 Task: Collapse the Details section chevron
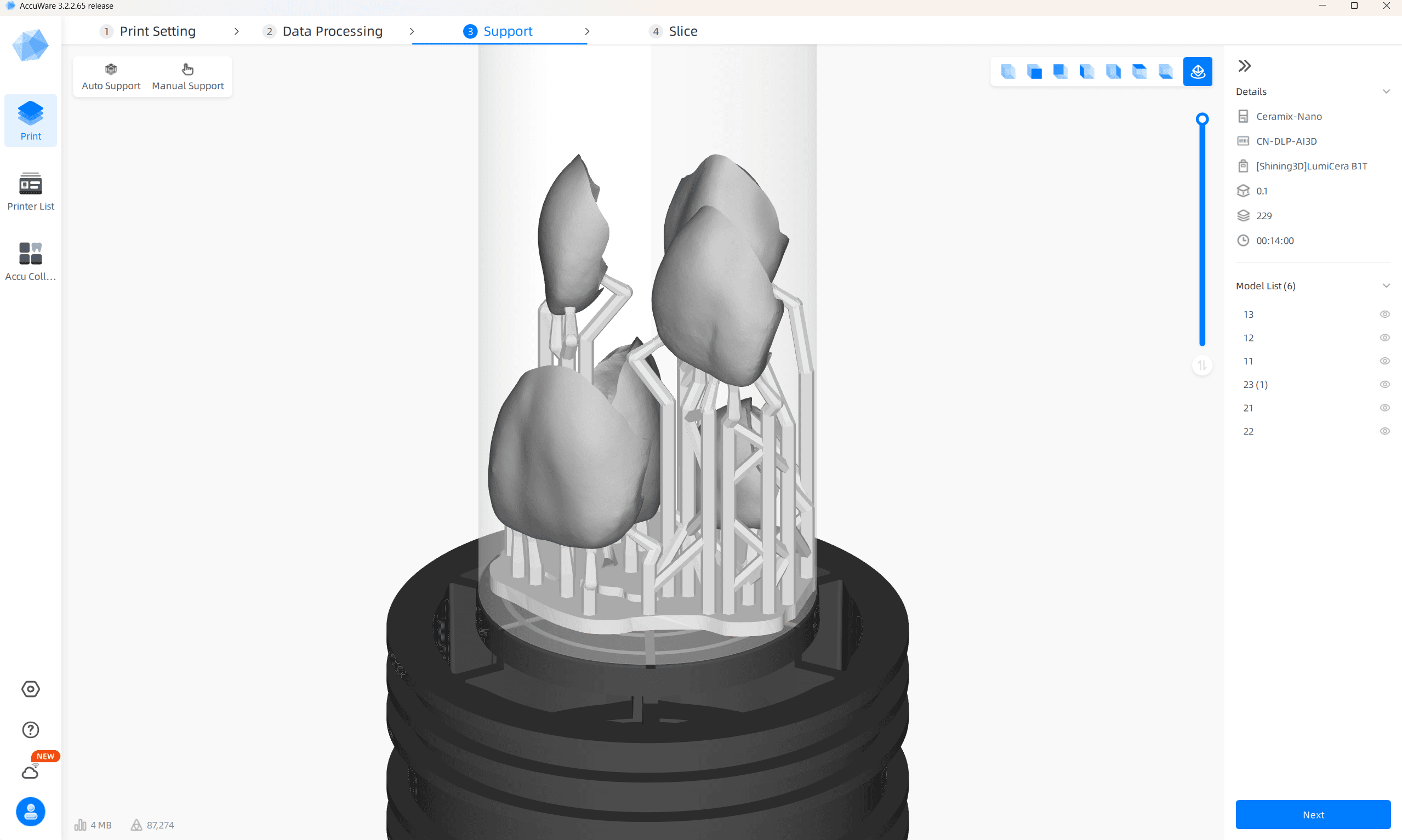tap(1386, 92)
